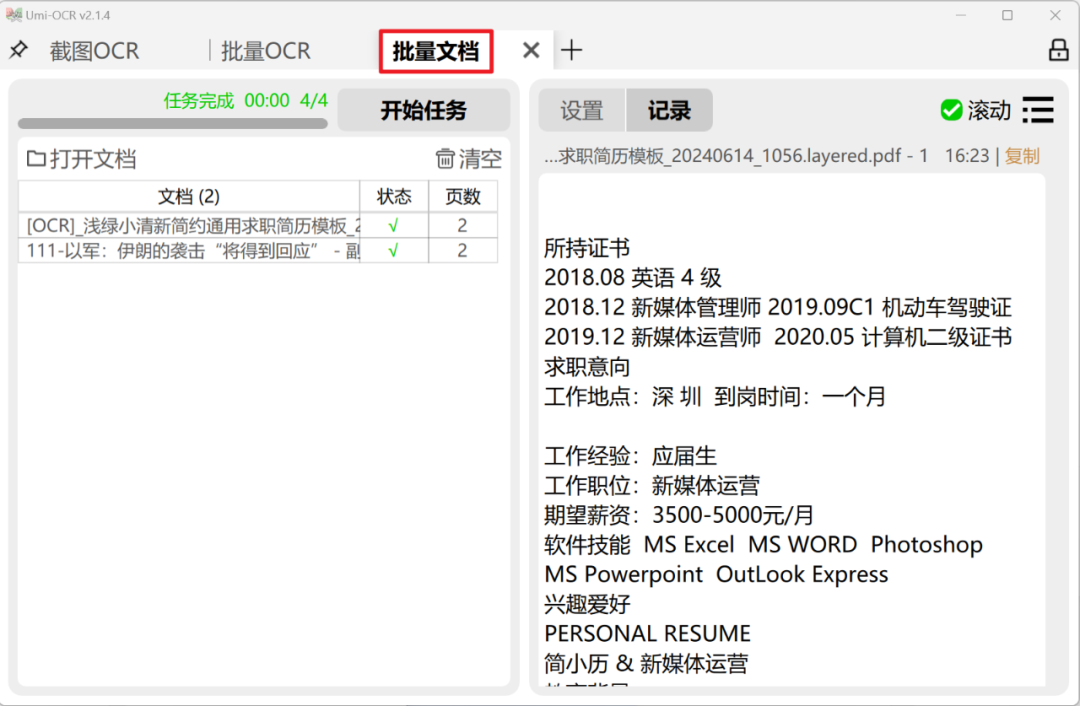Click the lock icon at the top right
Screen dimensions: 1080x706
1058,49
